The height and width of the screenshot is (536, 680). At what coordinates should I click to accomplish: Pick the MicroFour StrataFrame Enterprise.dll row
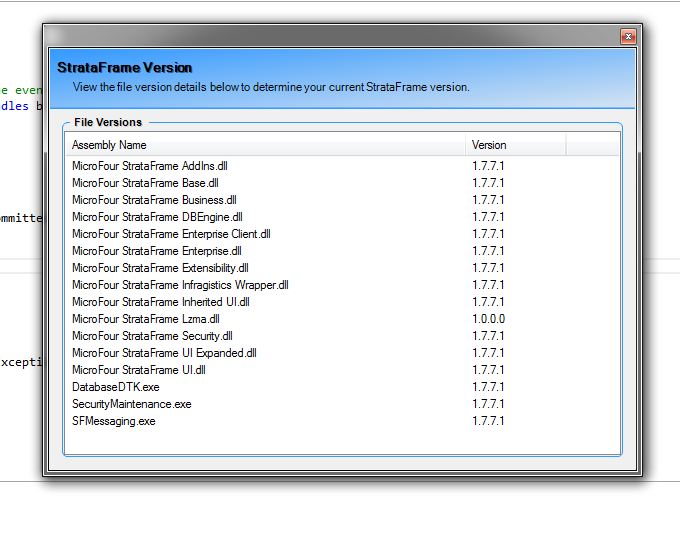[157, 251]
